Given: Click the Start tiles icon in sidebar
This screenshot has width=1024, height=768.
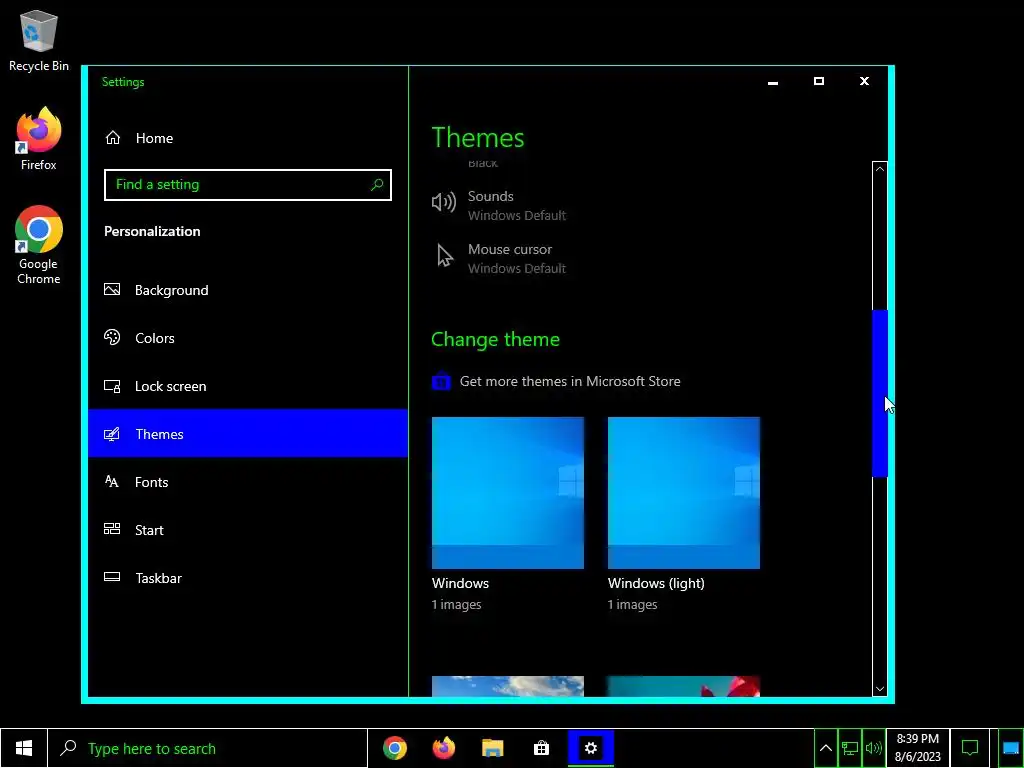Looking at the screenshot, I should [112, 529].
